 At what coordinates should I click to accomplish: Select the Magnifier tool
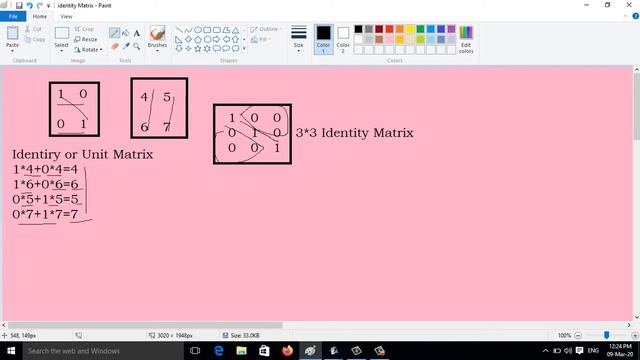137,46
